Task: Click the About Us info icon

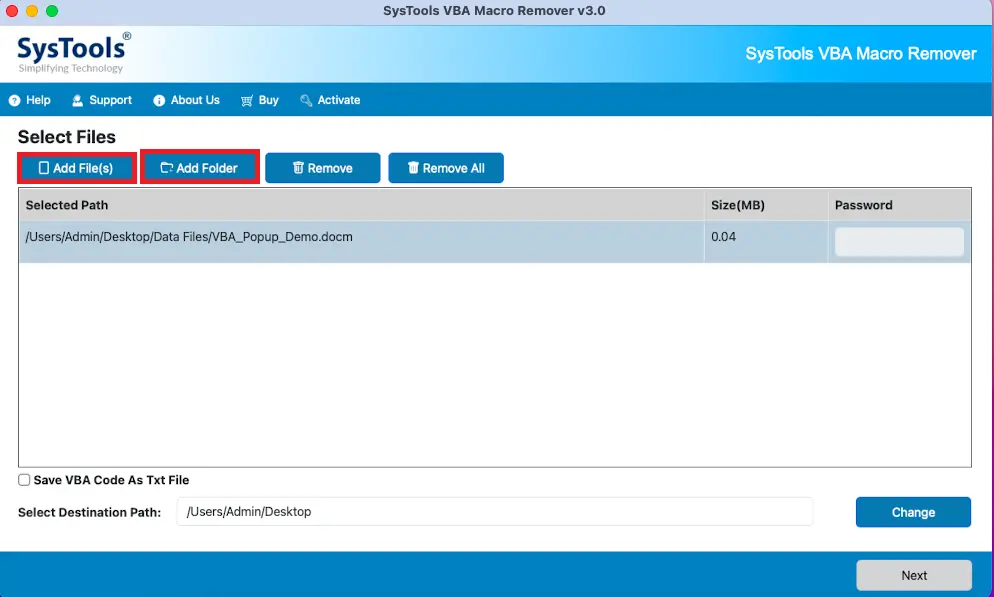Action: (x=159, y=100)
